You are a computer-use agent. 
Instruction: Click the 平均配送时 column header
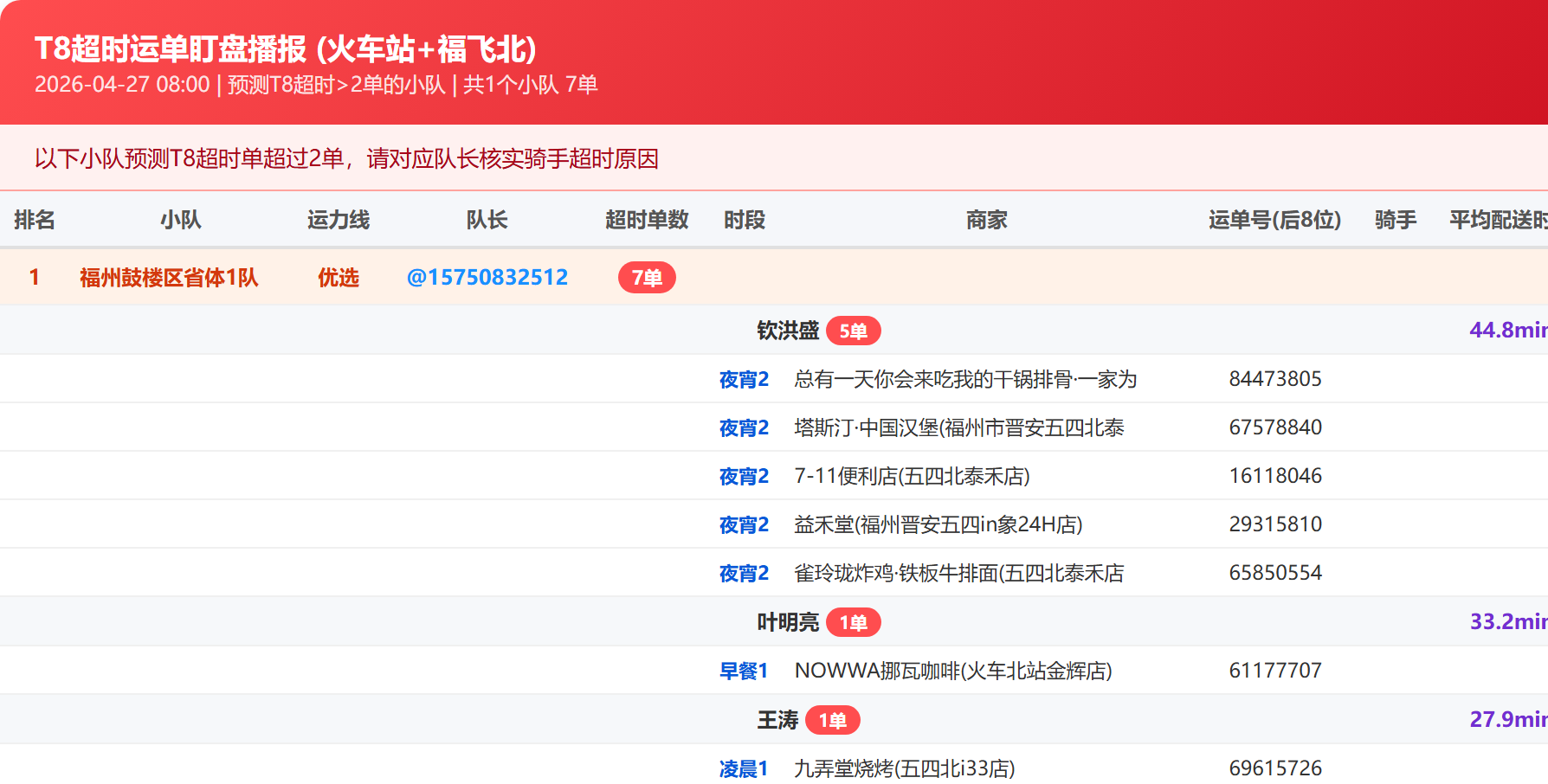[x=1499, y=220]
